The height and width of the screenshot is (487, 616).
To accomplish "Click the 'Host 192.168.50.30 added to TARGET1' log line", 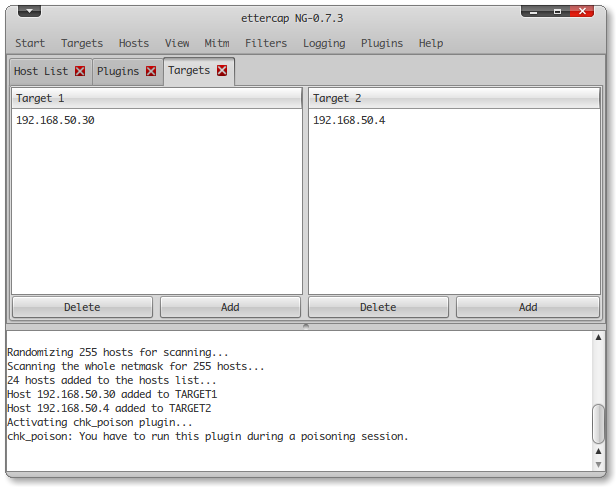I will point(112,394).
